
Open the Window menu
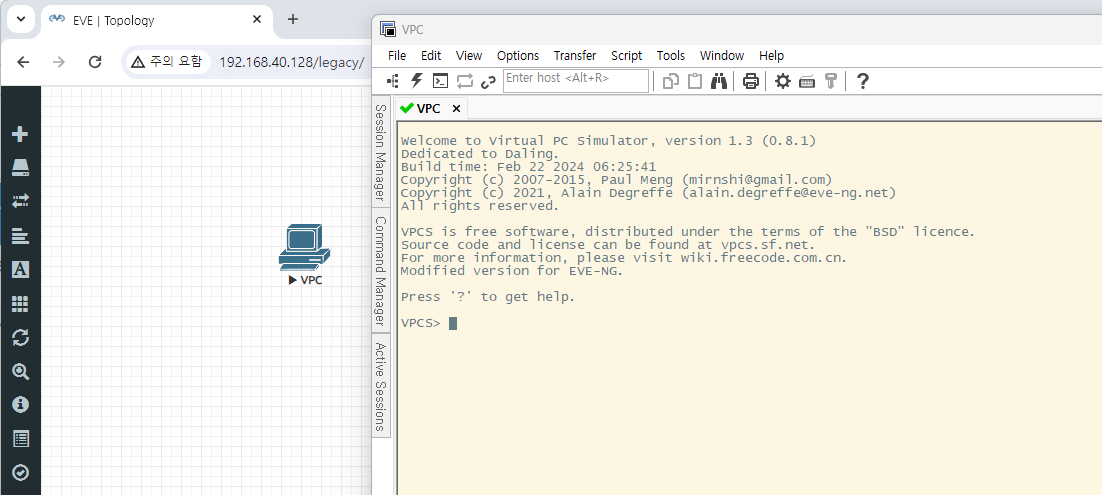tap(722, 56)
